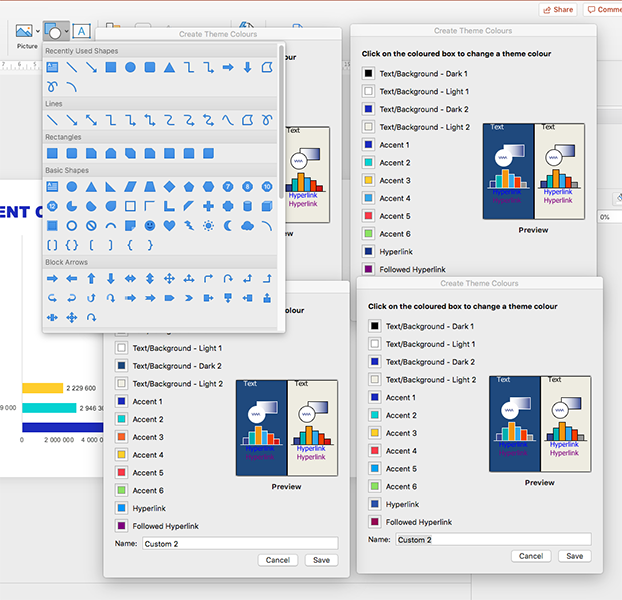
Task: Choose the crescent moon shape
Action: coord(228,226)
